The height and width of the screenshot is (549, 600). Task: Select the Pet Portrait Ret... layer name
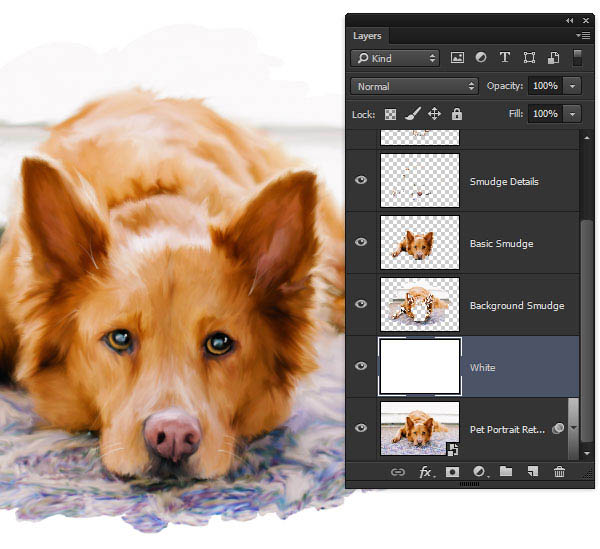[507, 429]
